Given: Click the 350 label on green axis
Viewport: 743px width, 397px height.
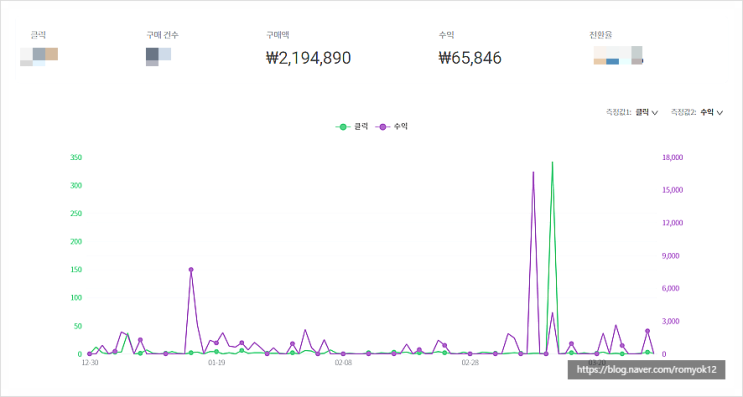Looking at the screenshot, I should 76,157.
